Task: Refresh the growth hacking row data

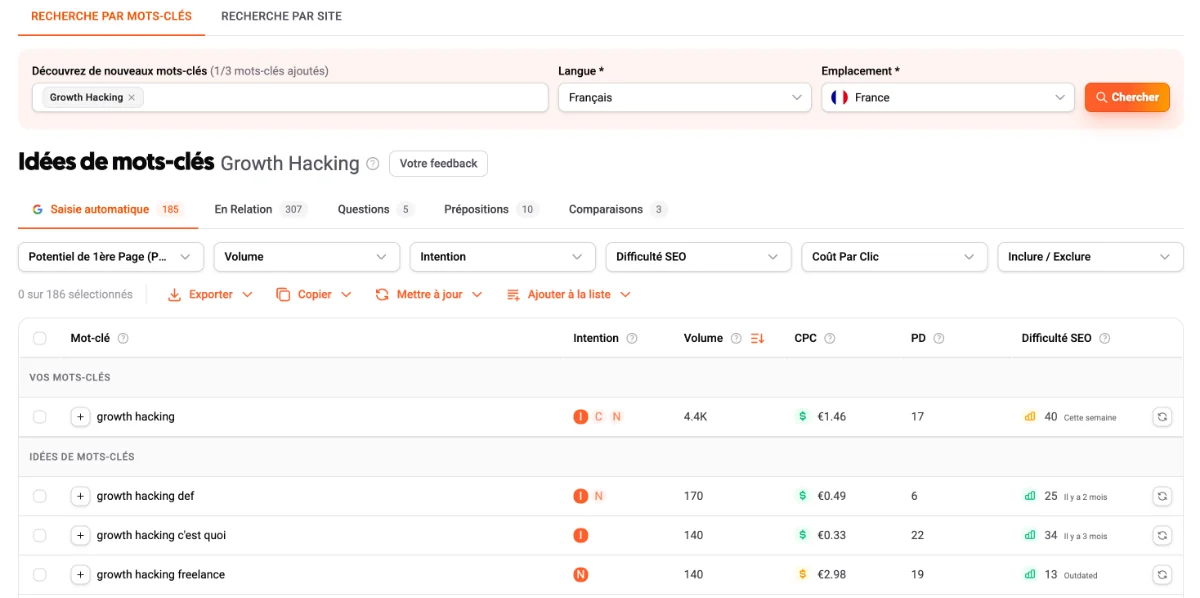Action: click(1162, 417)
